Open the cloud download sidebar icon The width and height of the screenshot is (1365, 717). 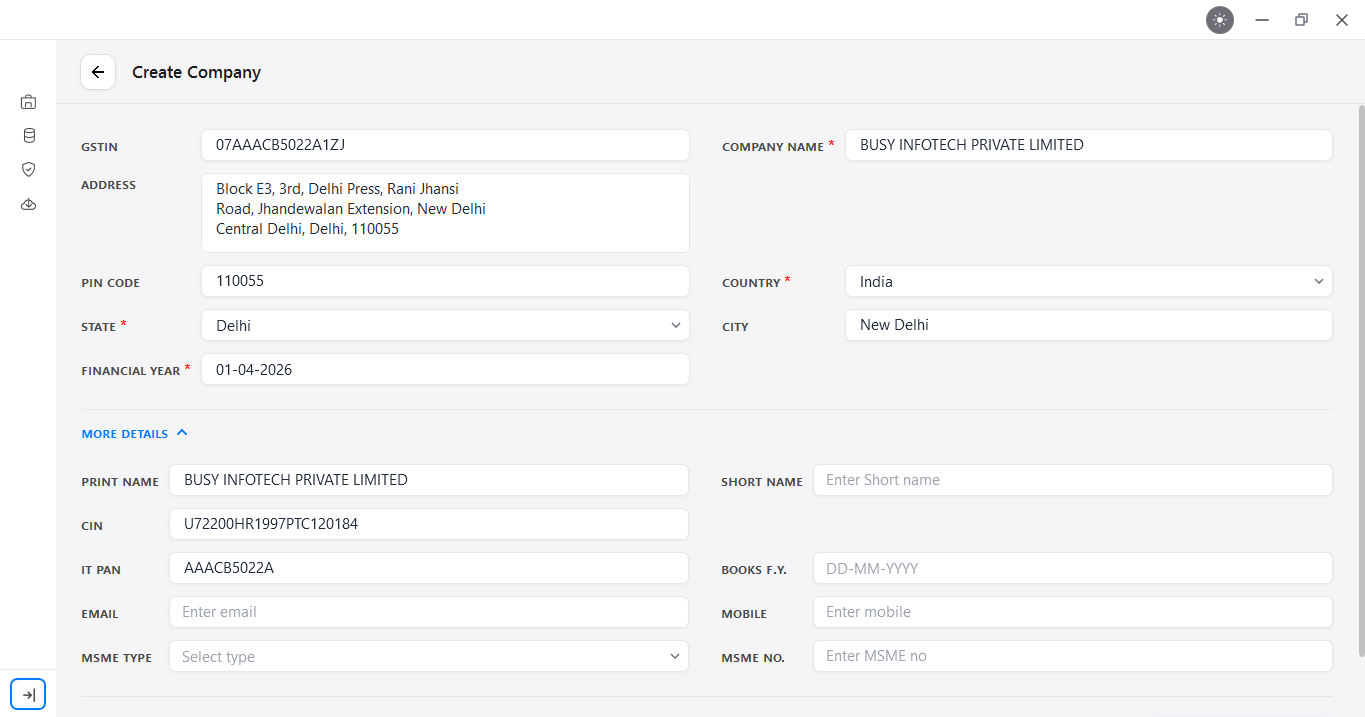pyautogui.click(x=28, y=205)
